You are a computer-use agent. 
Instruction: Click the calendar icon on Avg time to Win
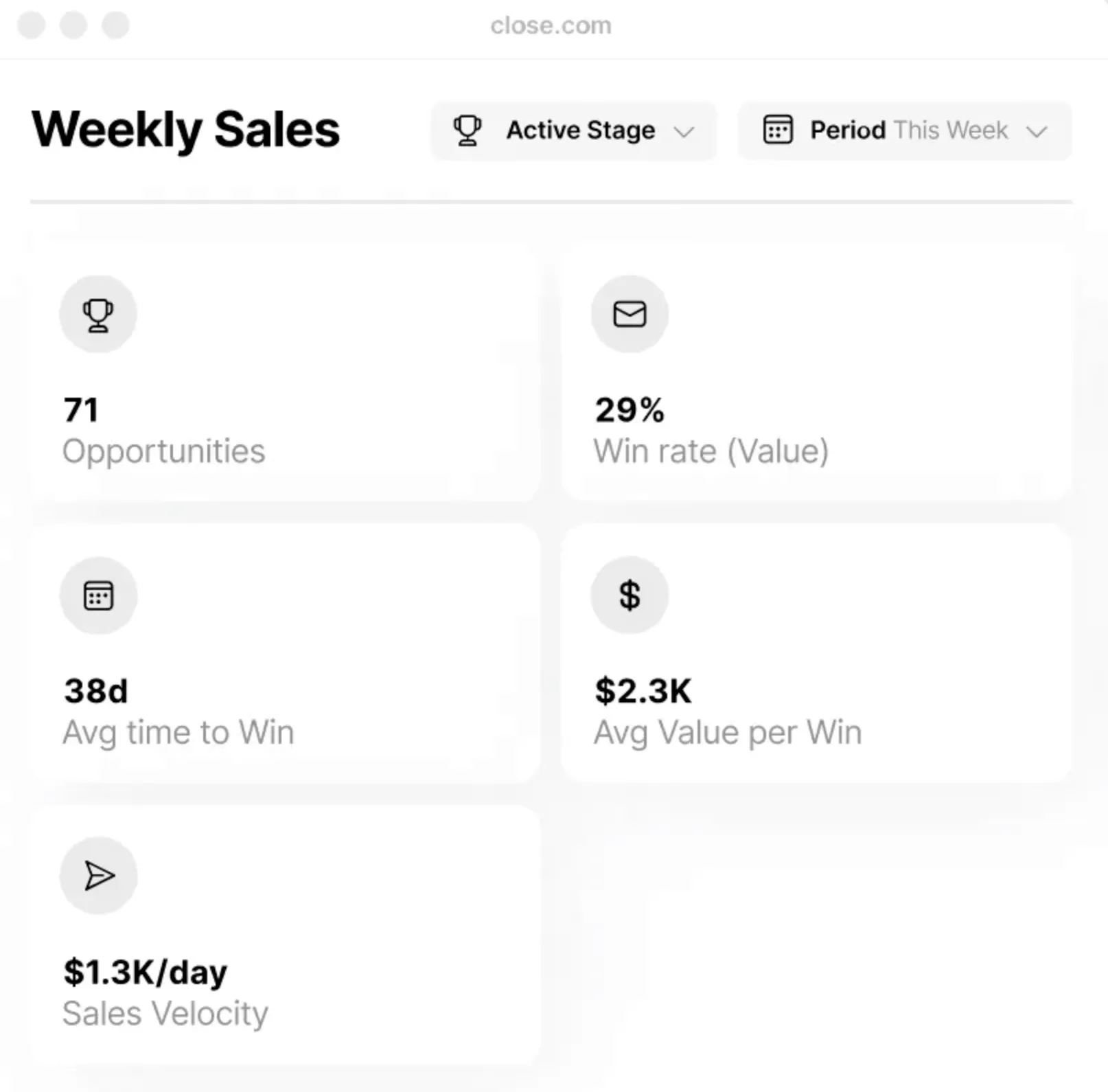(x=98, y=595)
